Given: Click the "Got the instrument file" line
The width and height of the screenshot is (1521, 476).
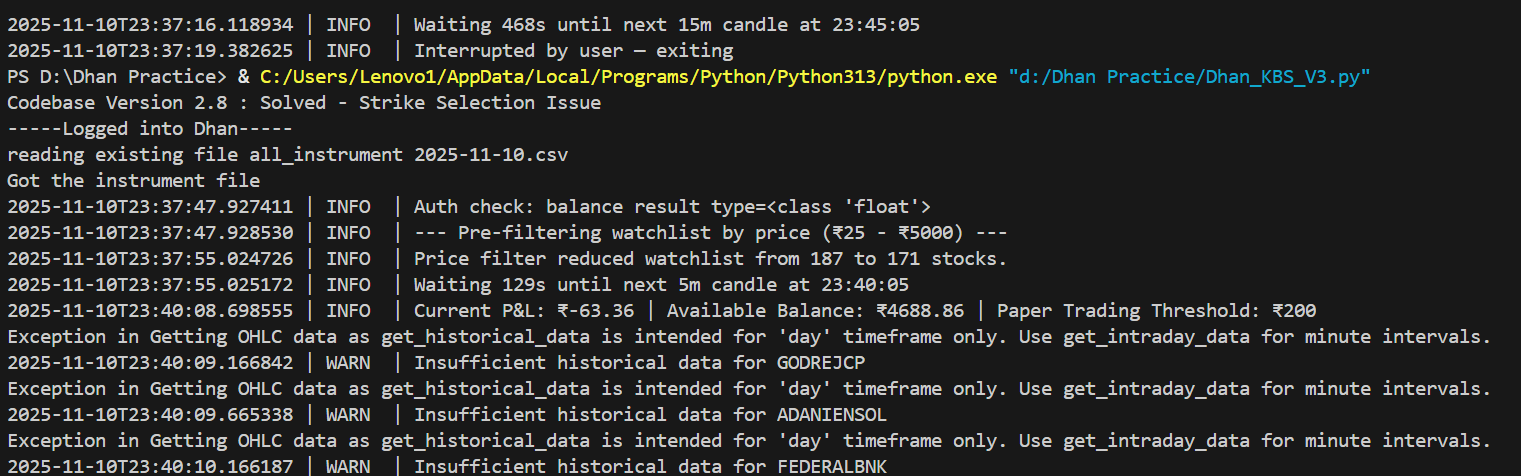Looking at the screenshot, I should (x=133, y=181).
